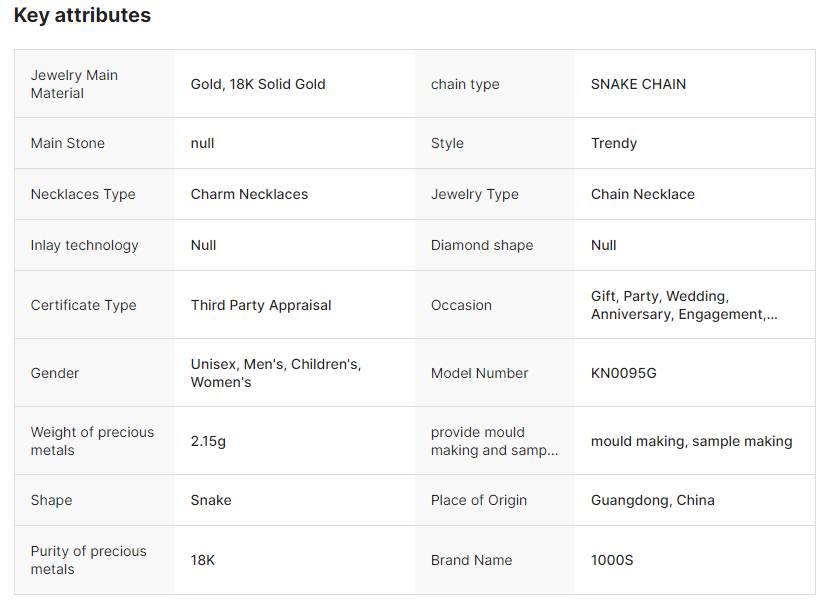
Task: Select the 2.15g weight value
Action: 208,441
